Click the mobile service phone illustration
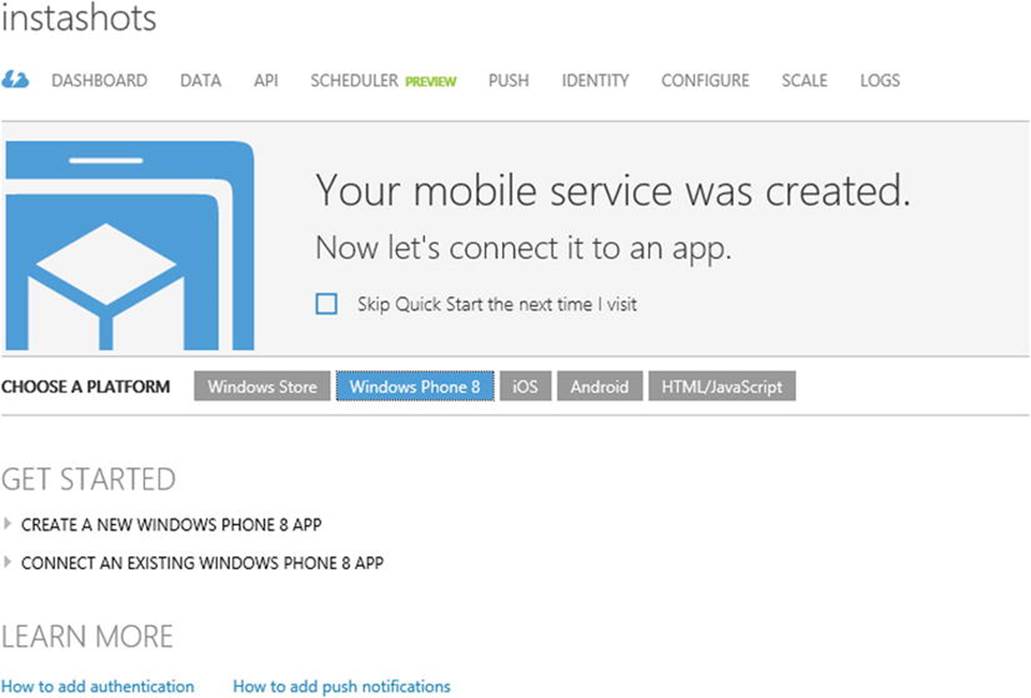1031x698 pixels. [130, 245]
